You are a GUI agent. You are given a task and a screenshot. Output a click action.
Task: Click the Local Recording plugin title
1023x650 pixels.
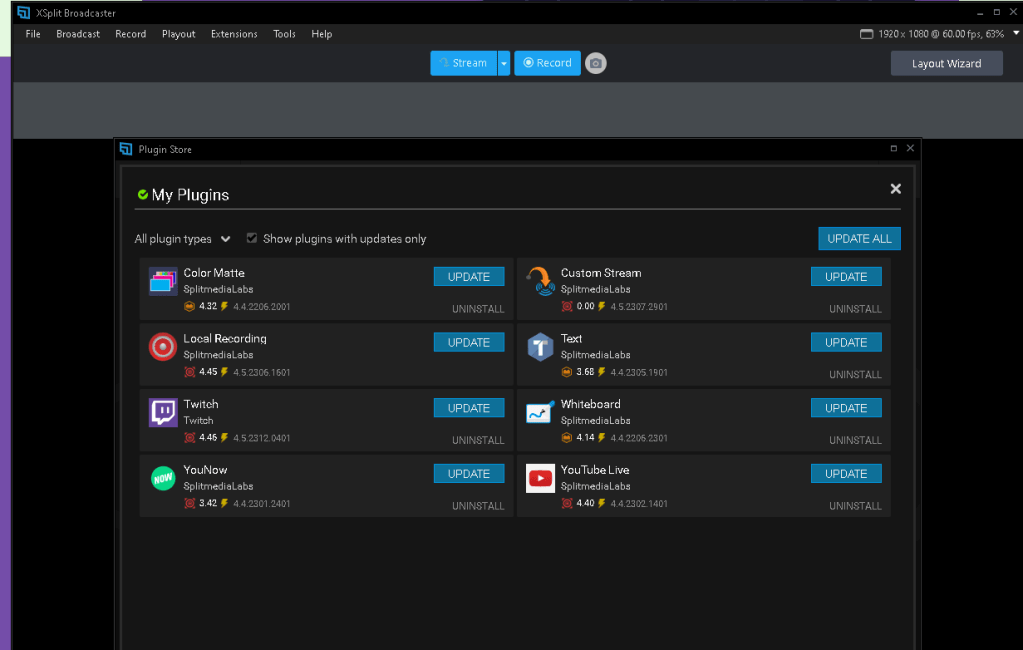coord(224,339)
